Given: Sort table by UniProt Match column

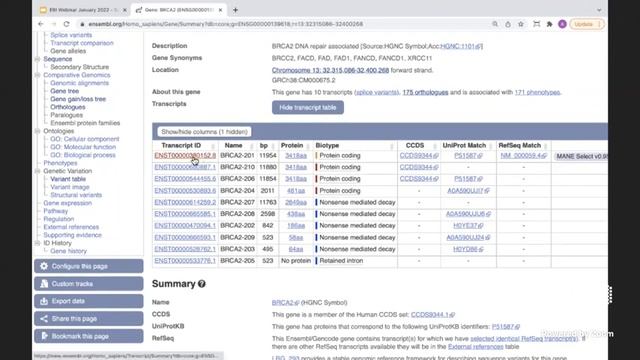Looking at the screenshot, I should (x=468, y=145).
